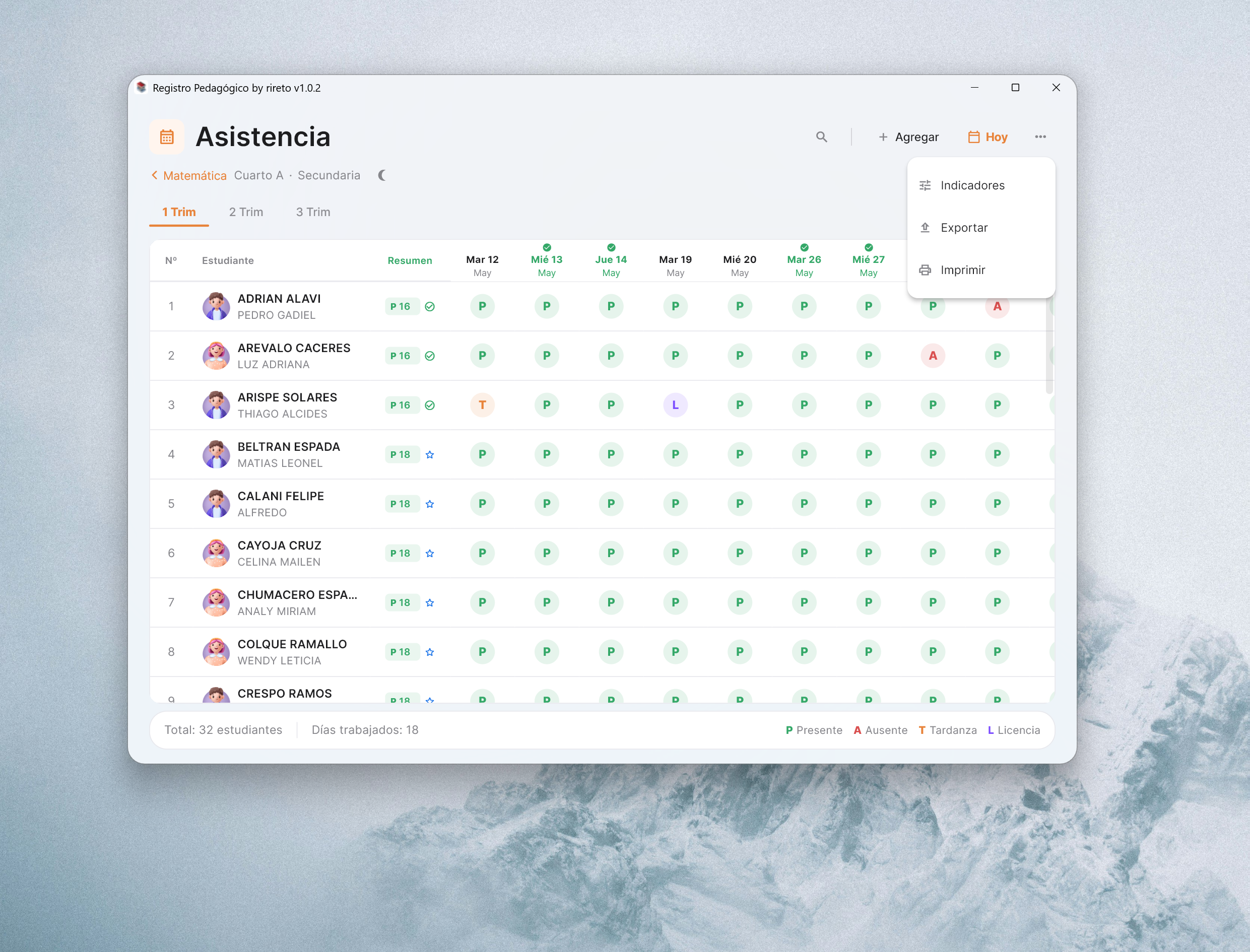Click Adrian Alavi's checkmark summary icon
1250x952 pixels.
click(x=430, y=307)
